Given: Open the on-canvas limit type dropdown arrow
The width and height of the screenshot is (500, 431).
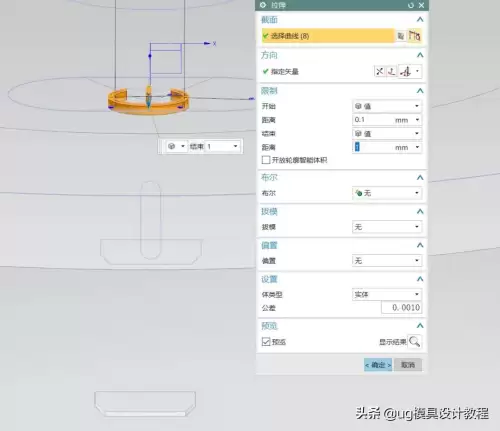Looking at the screenshot, I should 183,146.
